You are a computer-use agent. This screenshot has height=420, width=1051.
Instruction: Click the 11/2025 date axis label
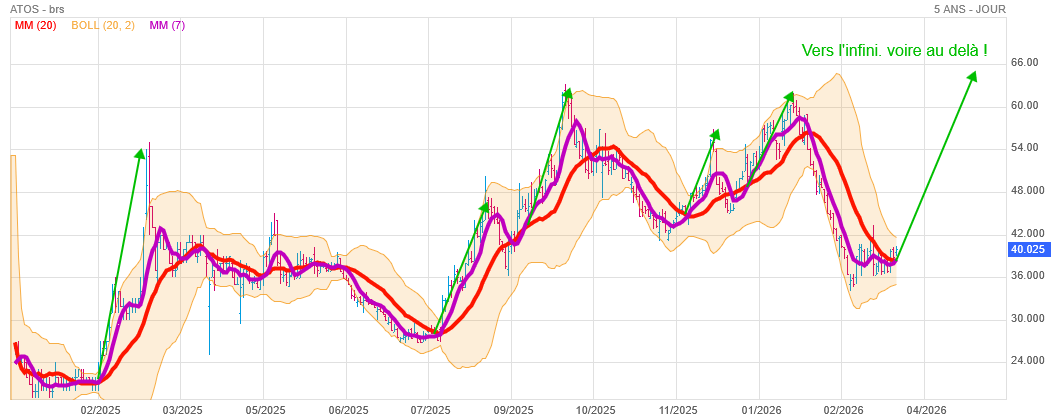tap(677, 409)
